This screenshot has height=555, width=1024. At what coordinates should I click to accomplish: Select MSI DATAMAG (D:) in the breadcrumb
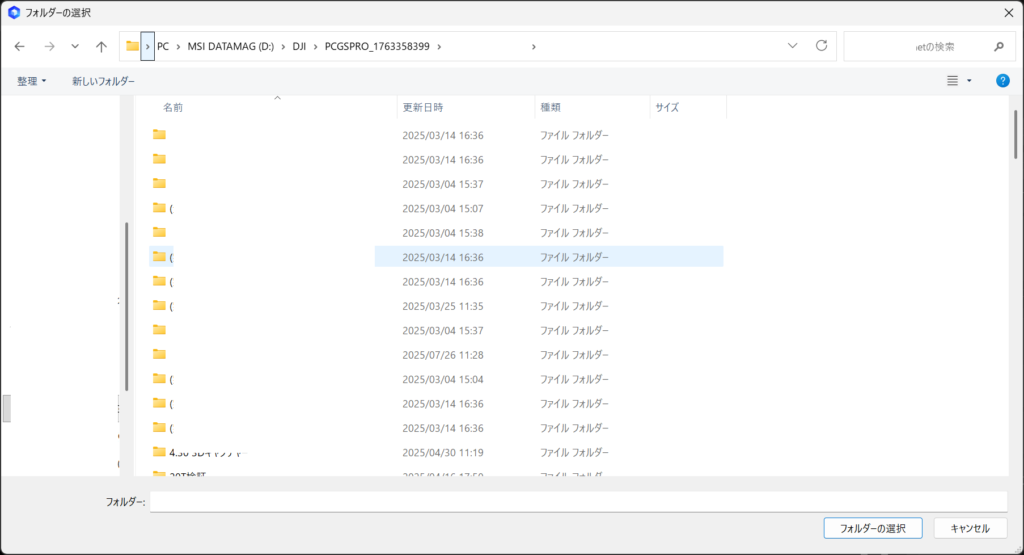pos(230,46)
